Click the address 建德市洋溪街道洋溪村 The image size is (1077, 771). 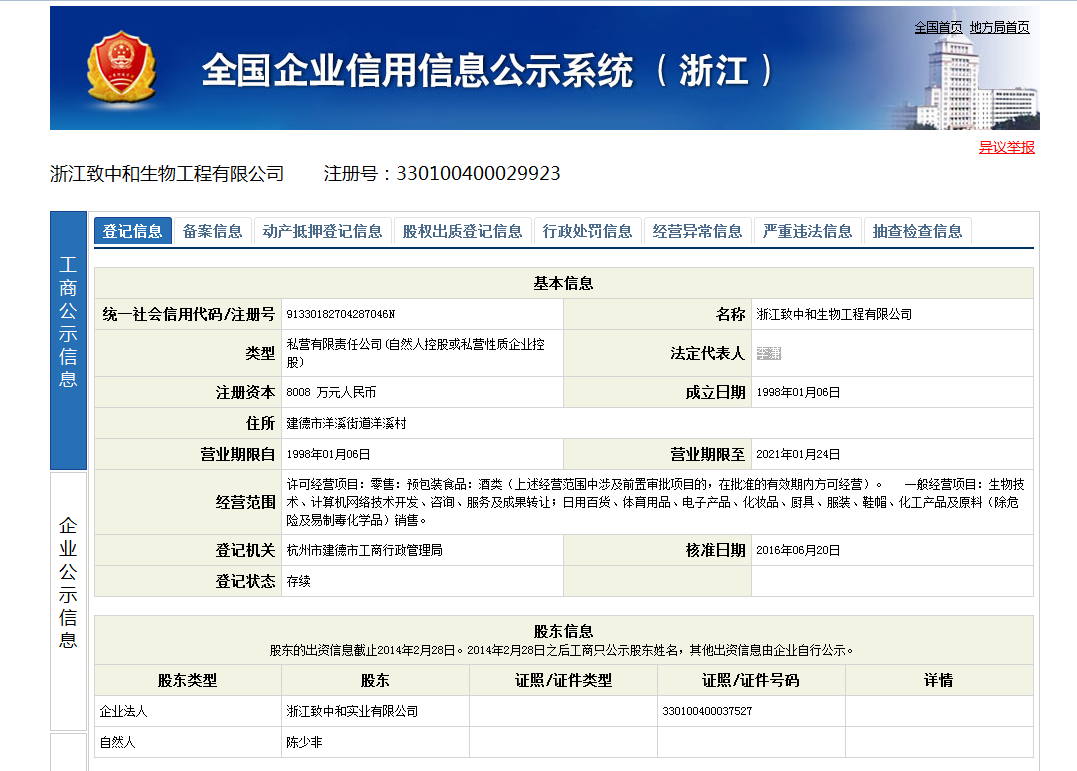pyautogui.click(x=346, y=423)
